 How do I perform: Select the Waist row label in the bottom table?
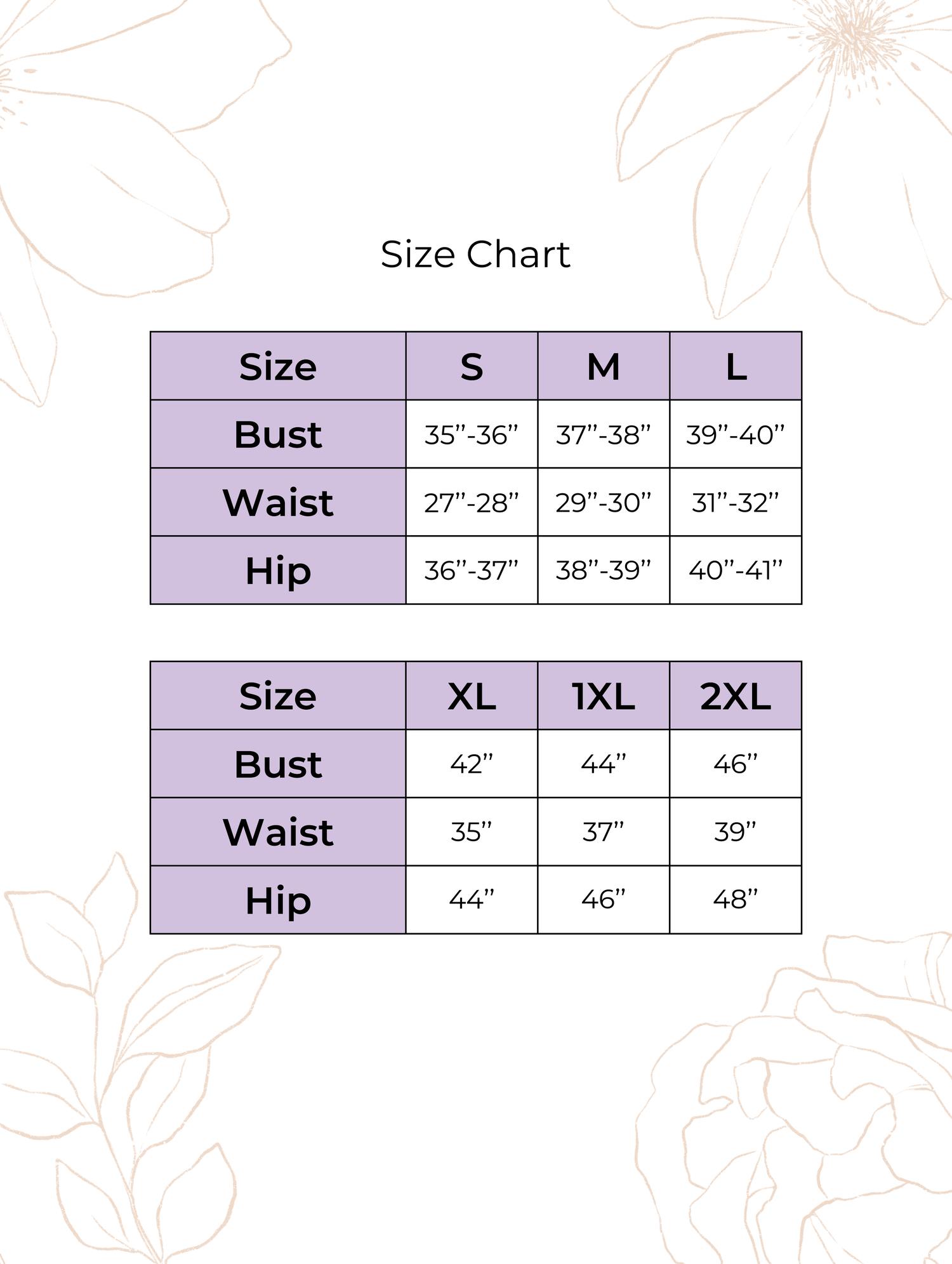(x=278, y=832)
